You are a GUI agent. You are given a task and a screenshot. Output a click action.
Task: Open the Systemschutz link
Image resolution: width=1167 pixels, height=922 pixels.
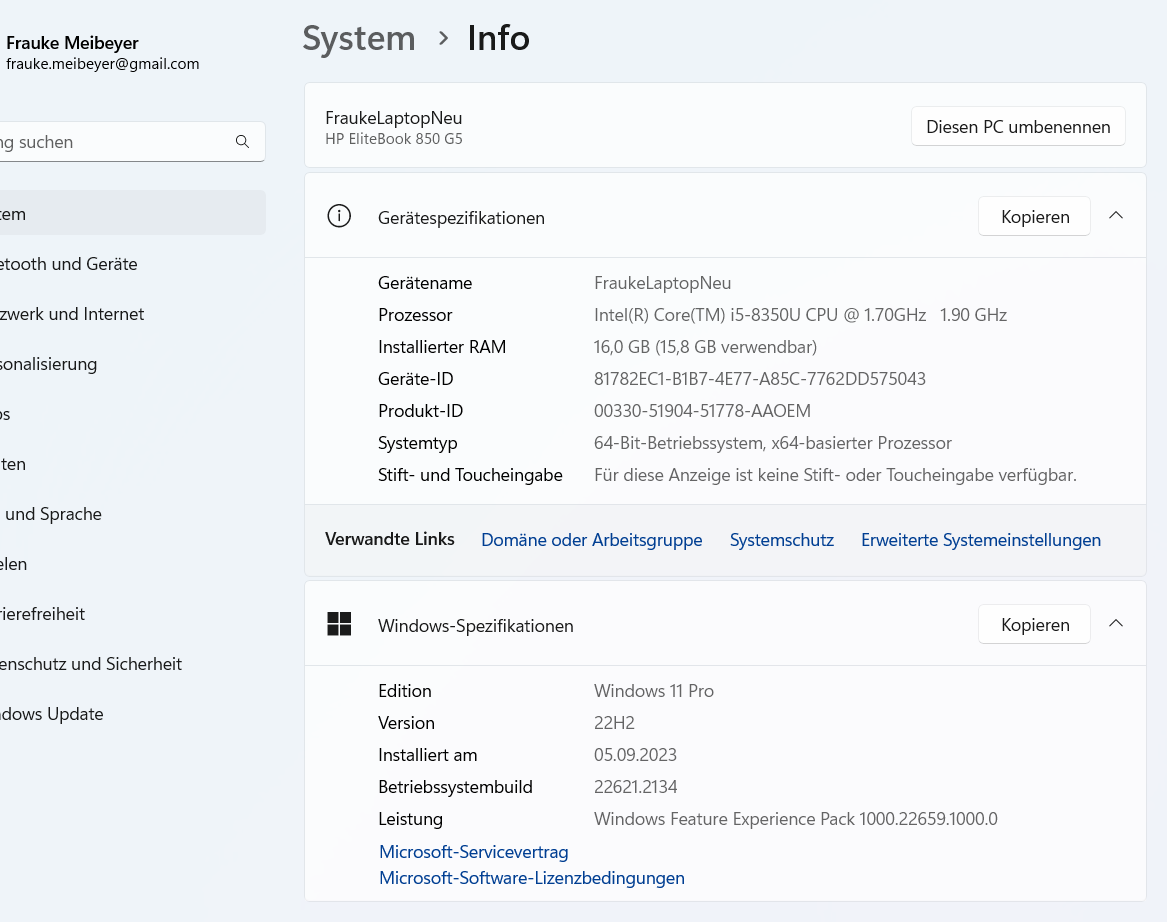781,540
